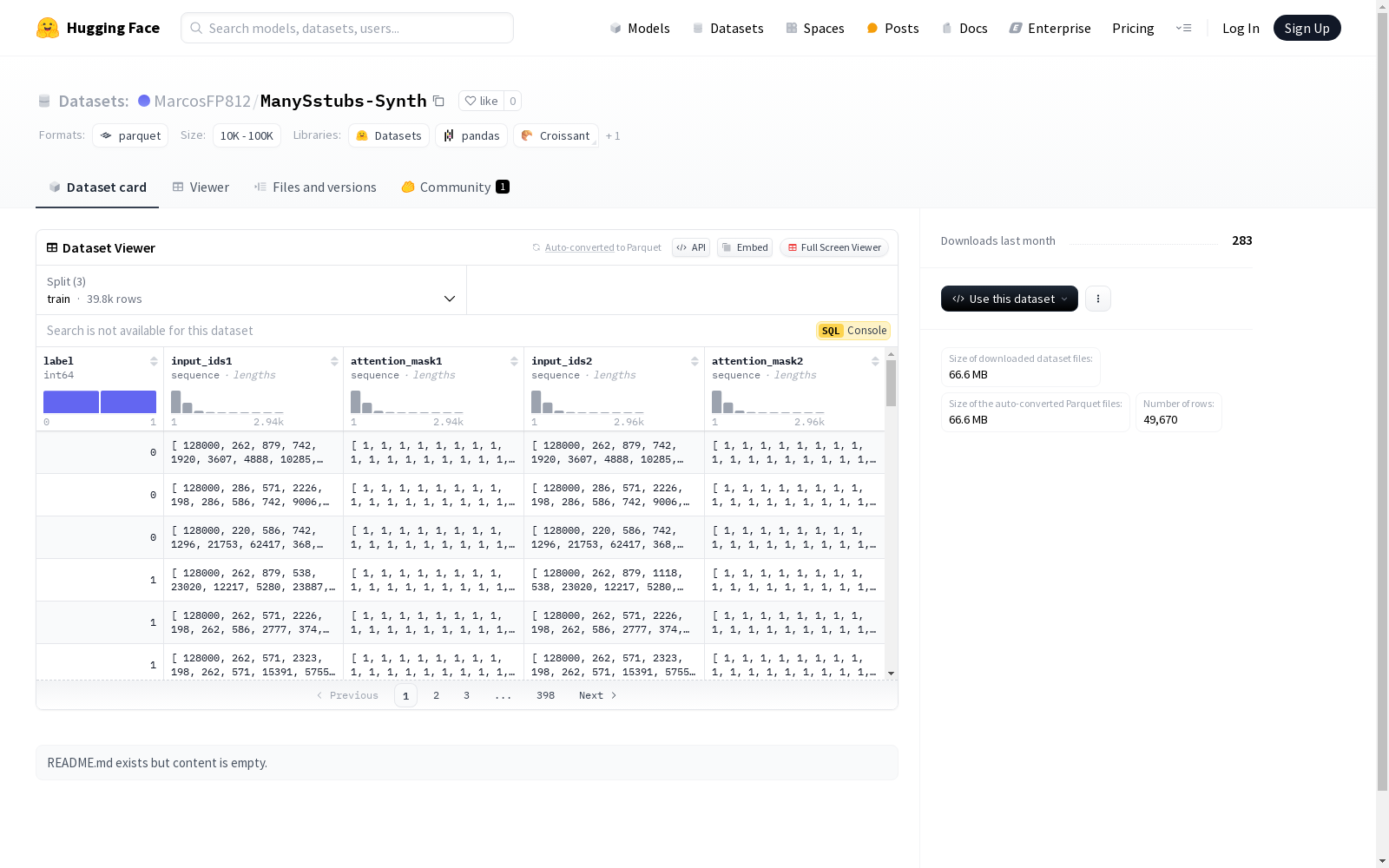
Task: Follow the Auto-converted to Parquet link
Action: (579, 247)
